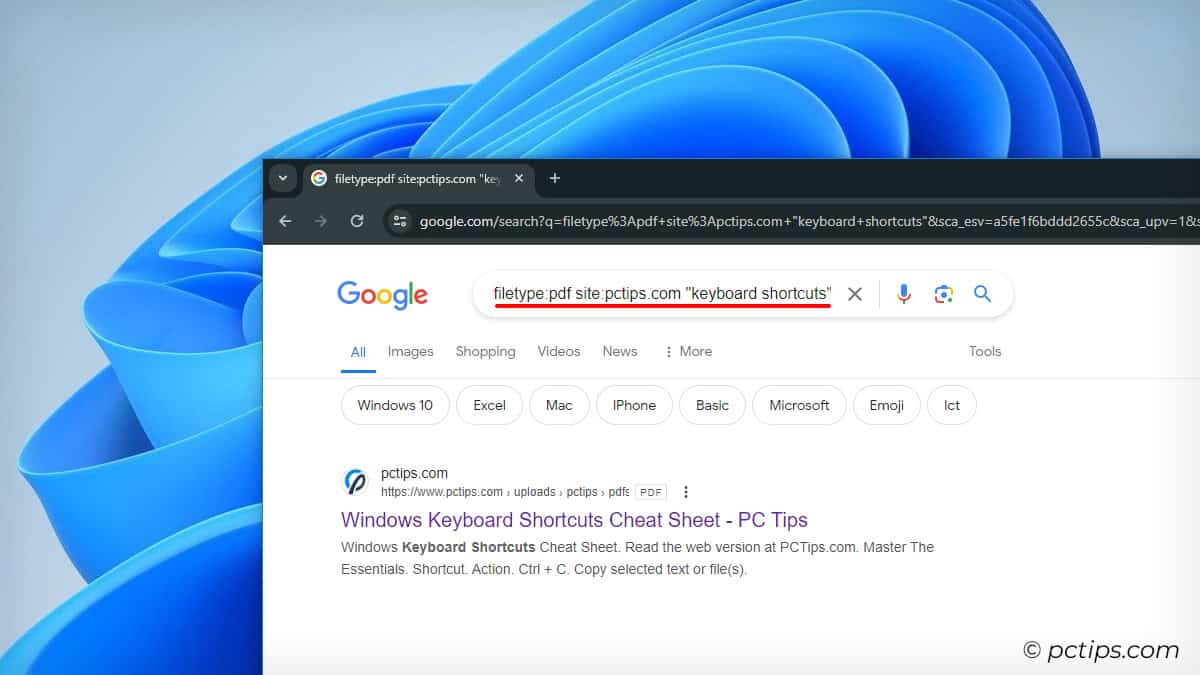Open Google Lens image search

pos(943,293)
